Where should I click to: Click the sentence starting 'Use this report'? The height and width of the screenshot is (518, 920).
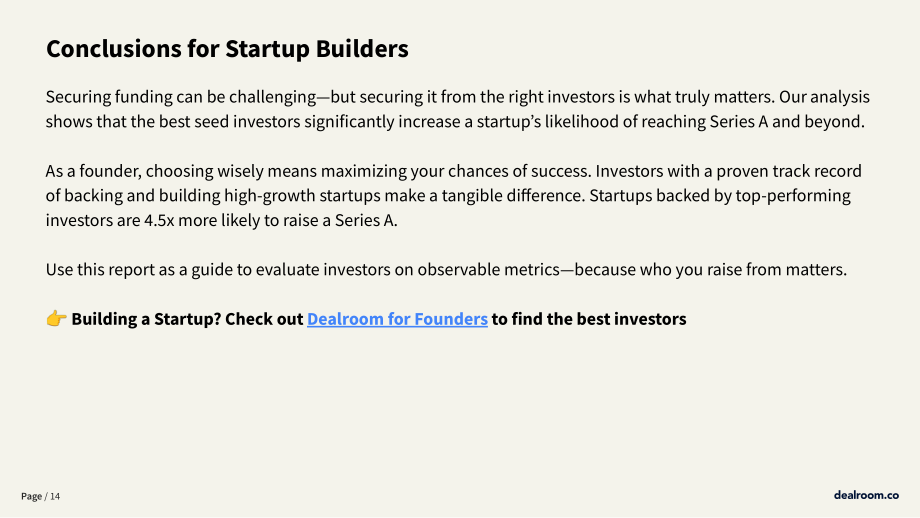point(447,270)
